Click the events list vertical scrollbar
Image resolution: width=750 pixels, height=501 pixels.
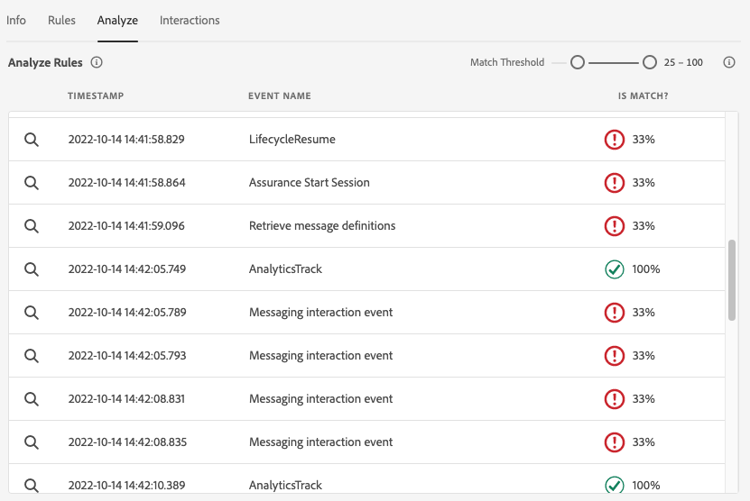coord(732,280)
